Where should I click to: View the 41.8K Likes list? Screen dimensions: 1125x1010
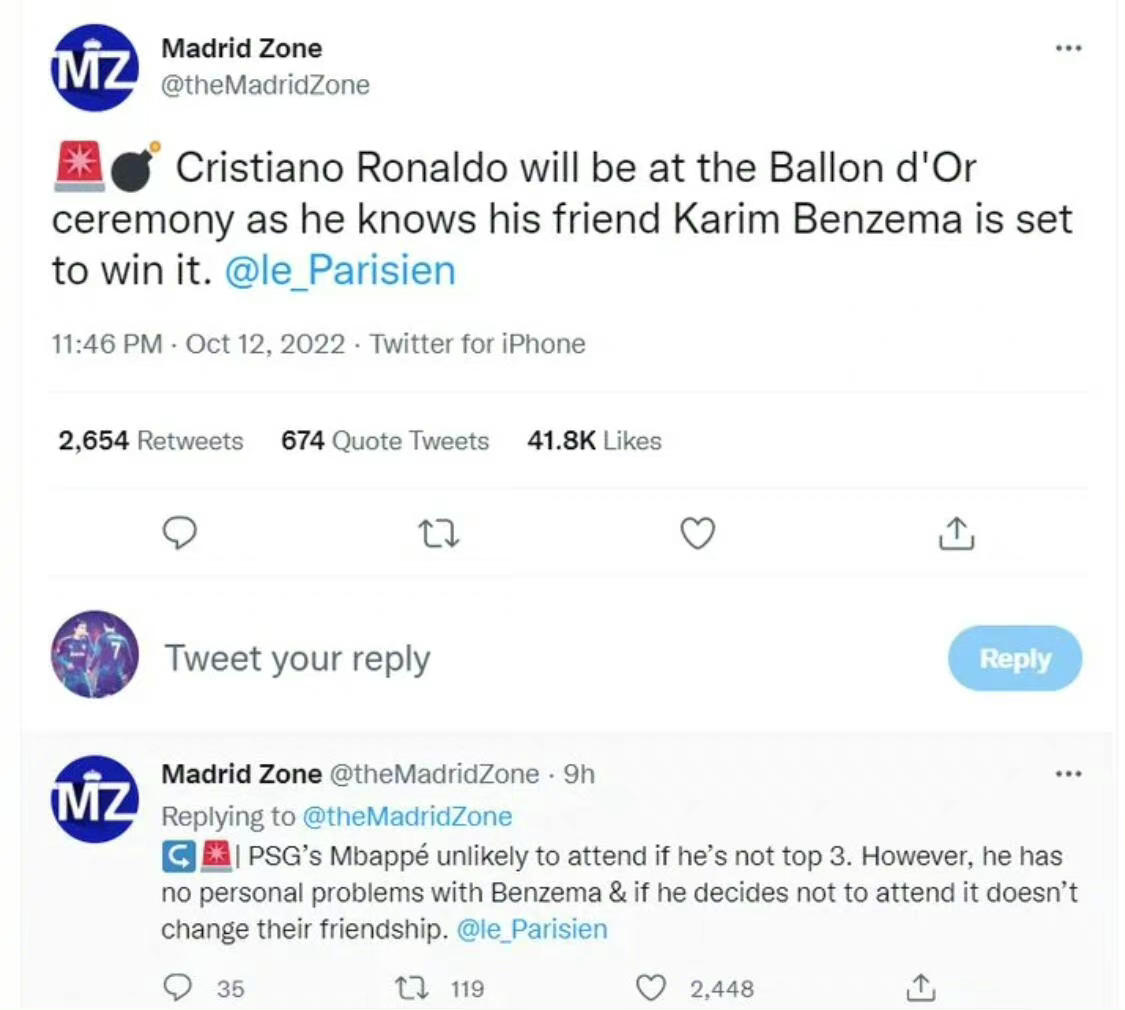(x=594, y=441)
